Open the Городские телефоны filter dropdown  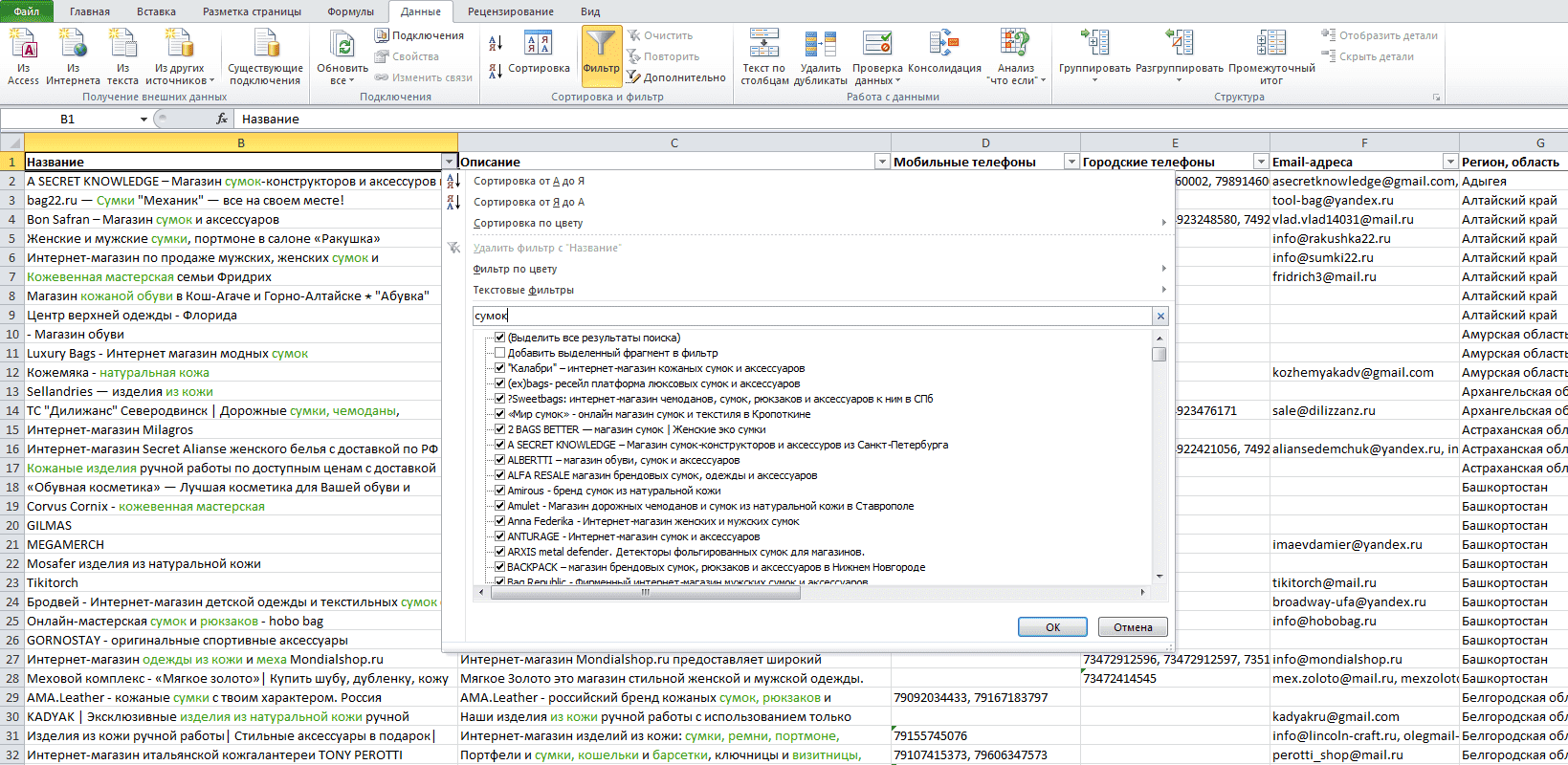1261,162
